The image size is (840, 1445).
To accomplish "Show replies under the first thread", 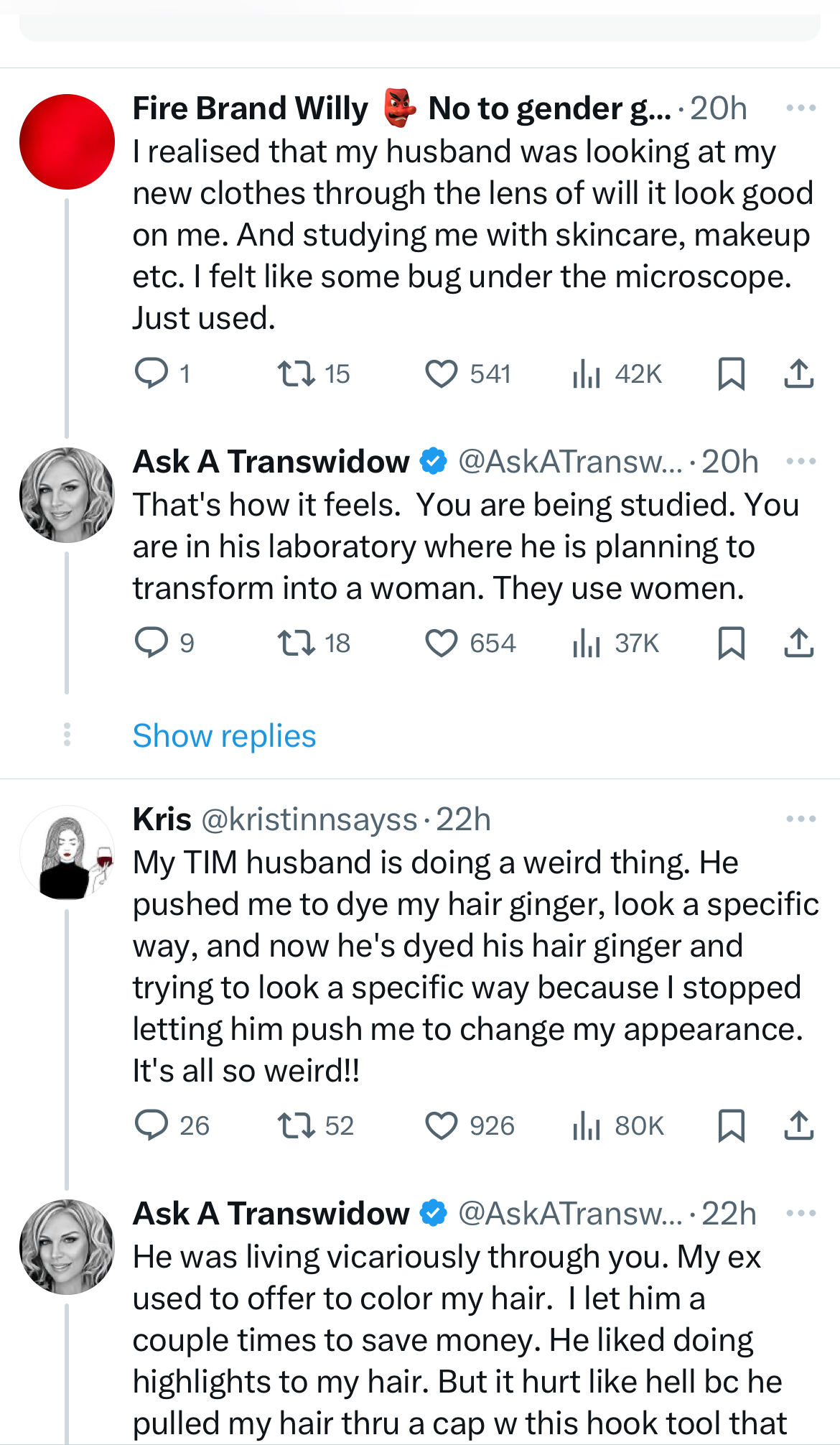I will pyautogui.click(x=224, y=735).
